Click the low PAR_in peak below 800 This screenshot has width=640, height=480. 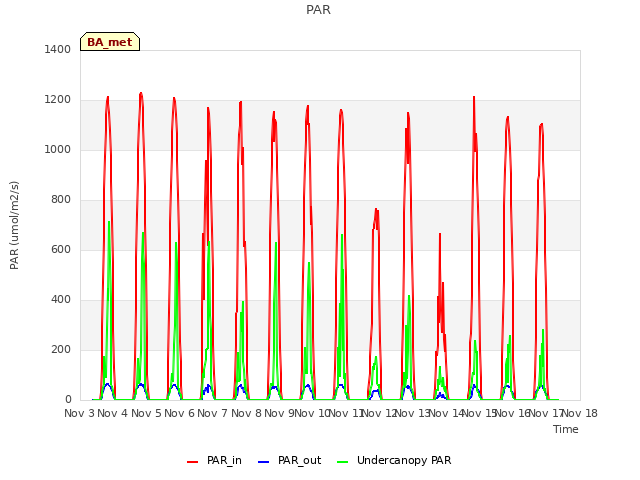click(376, 209)
